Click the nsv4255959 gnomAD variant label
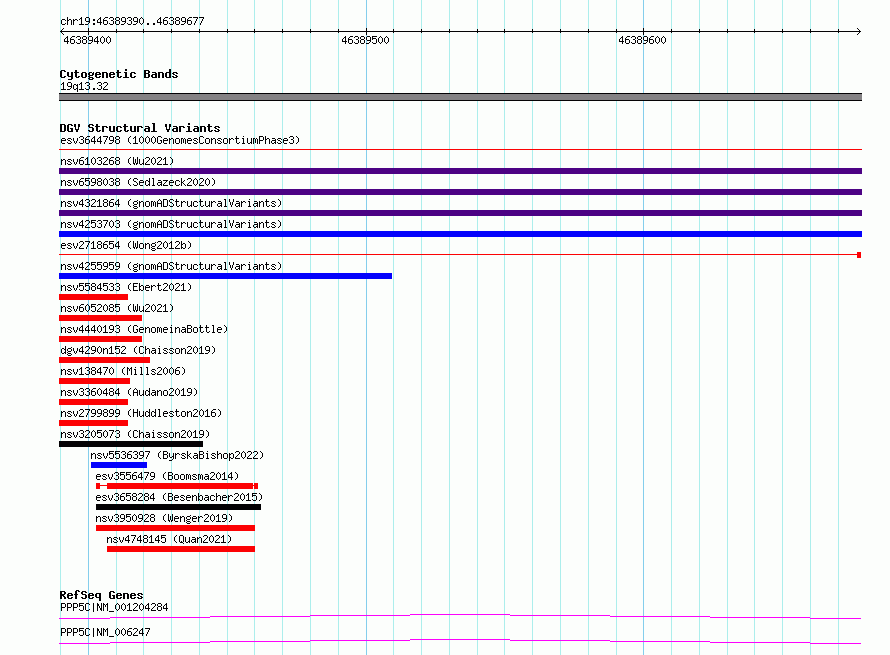This screenshot has height=655, width=890. pyautogui.click(x=171, y=266)
